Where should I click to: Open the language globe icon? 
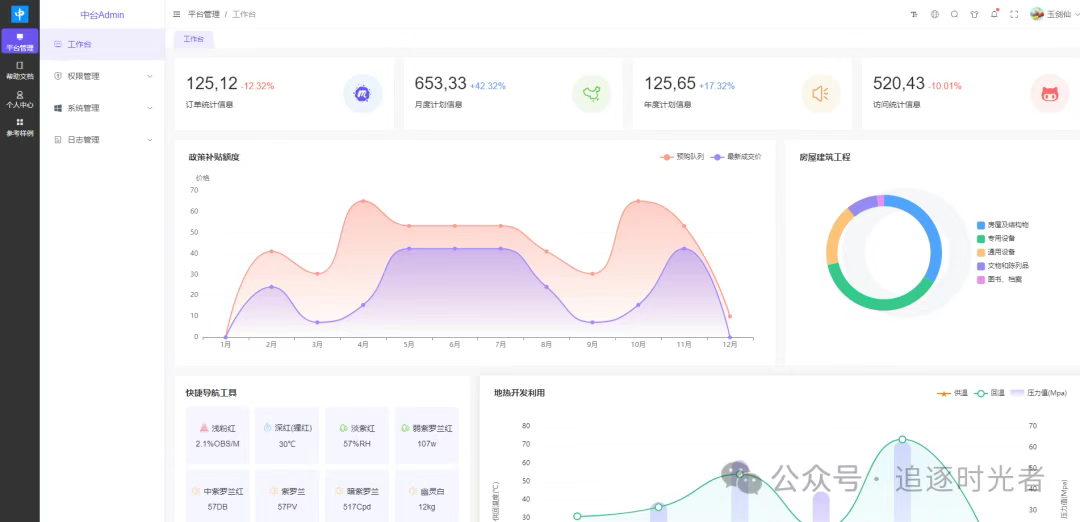934,14
